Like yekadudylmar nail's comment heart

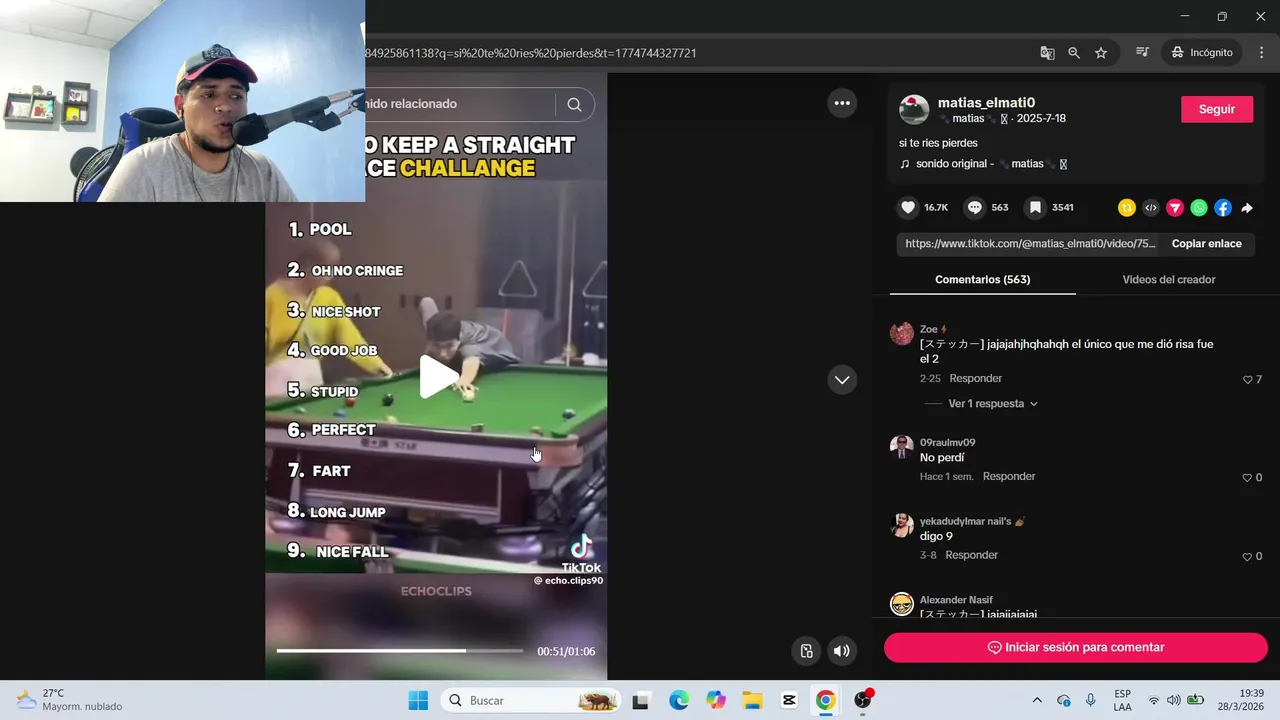pos(1248,557)
